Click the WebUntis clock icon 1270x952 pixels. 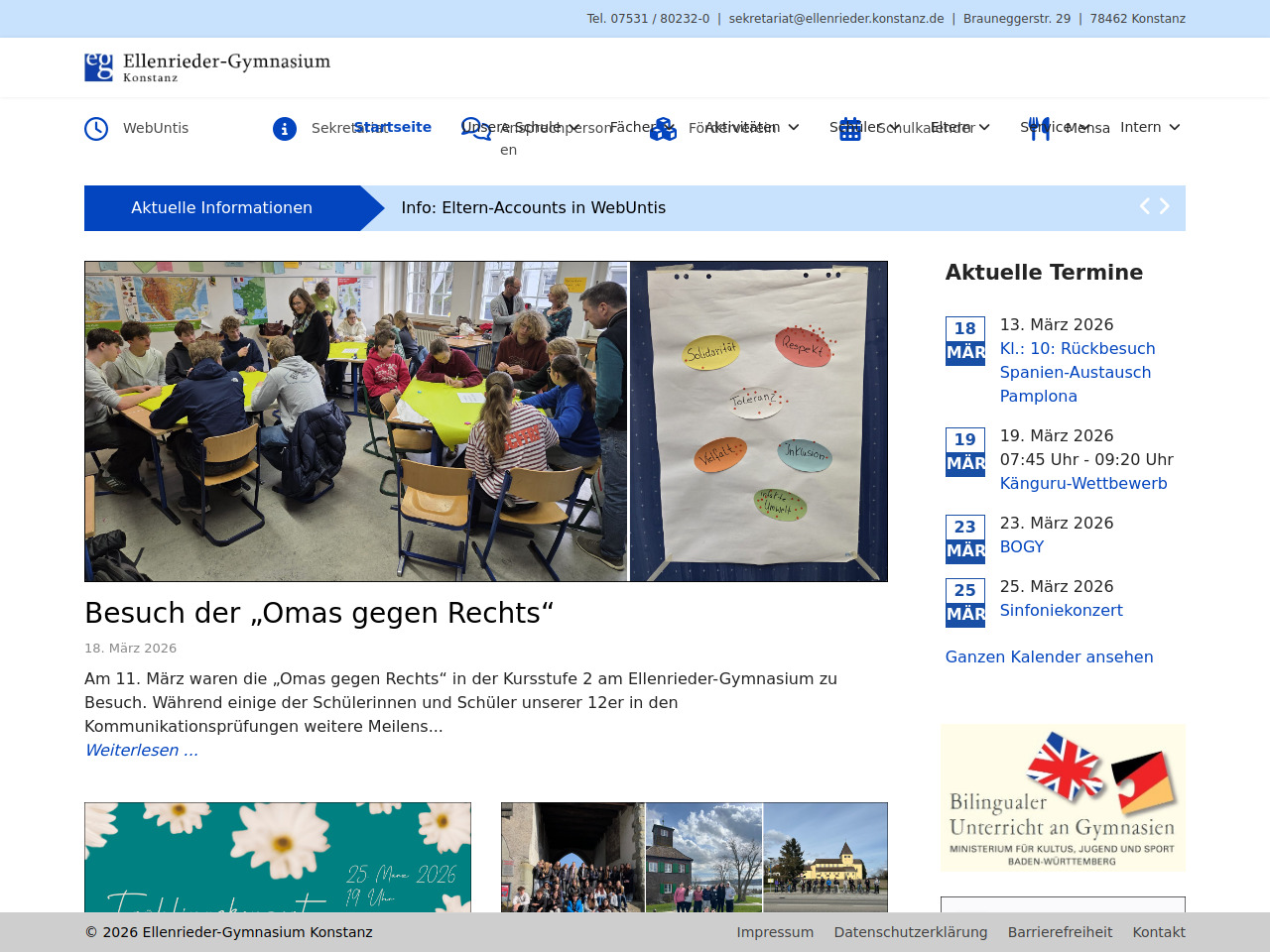(96, 129)
